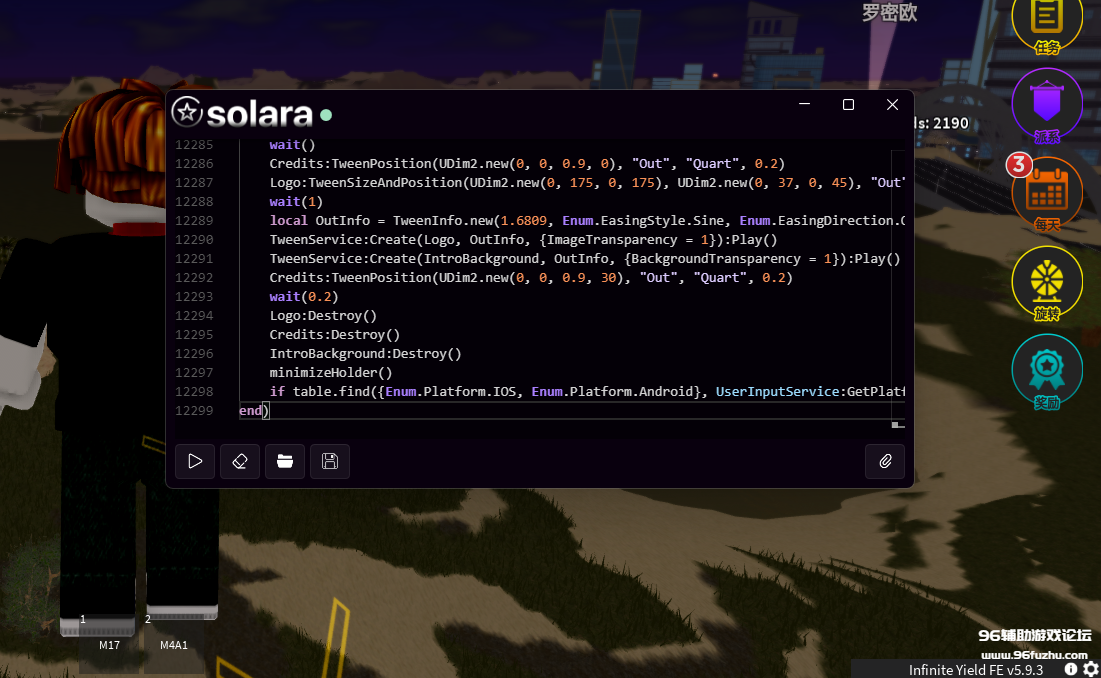The image size is (1101, 678).
Task: Open the 旋转 spin wheel icon
Action: (x=1047, y=281)
